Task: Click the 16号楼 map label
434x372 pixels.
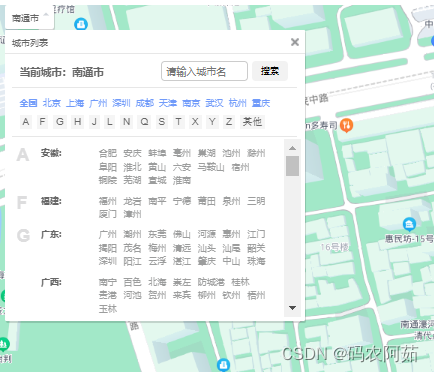Action: (334, 247)
